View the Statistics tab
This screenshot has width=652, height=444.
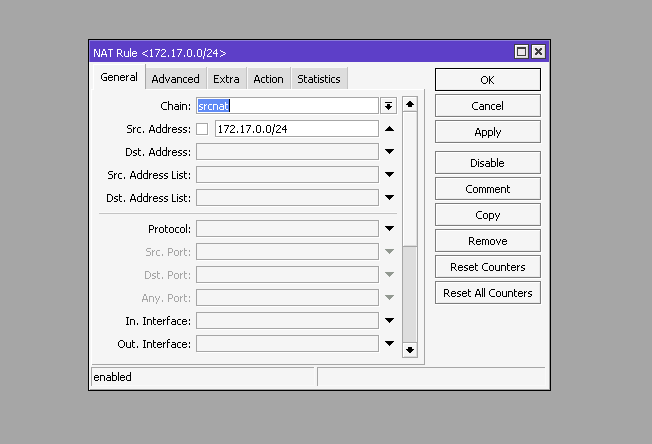[x=318, y=79]
